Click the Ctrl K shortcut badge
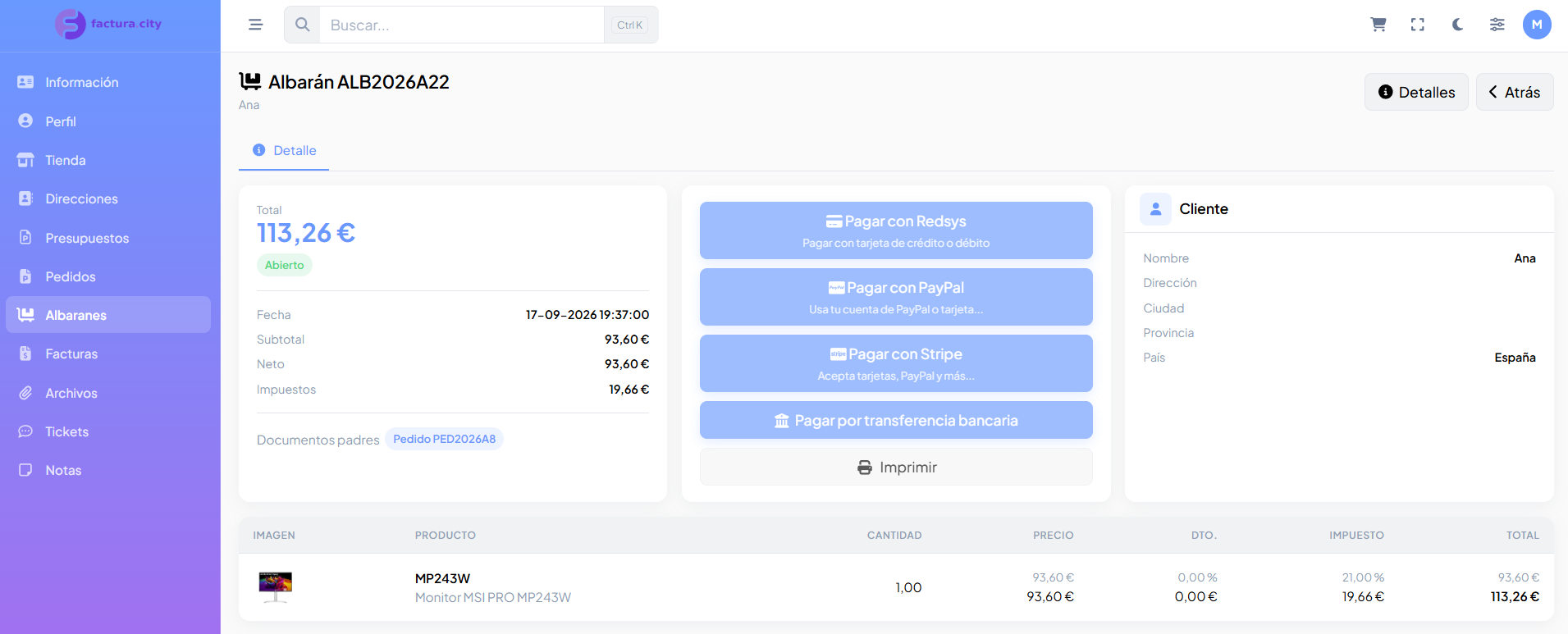The height and width of the screenshot is (634, 1568). click(x=629, y=25)
